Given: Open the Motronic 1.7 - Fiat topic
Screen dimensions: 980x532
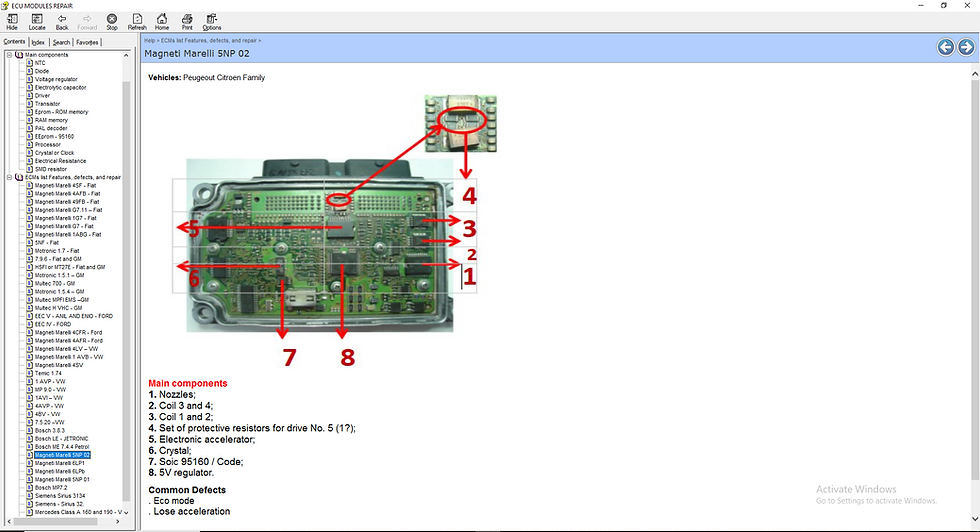Looking at the screenshot, I should [x=57, y=251].
